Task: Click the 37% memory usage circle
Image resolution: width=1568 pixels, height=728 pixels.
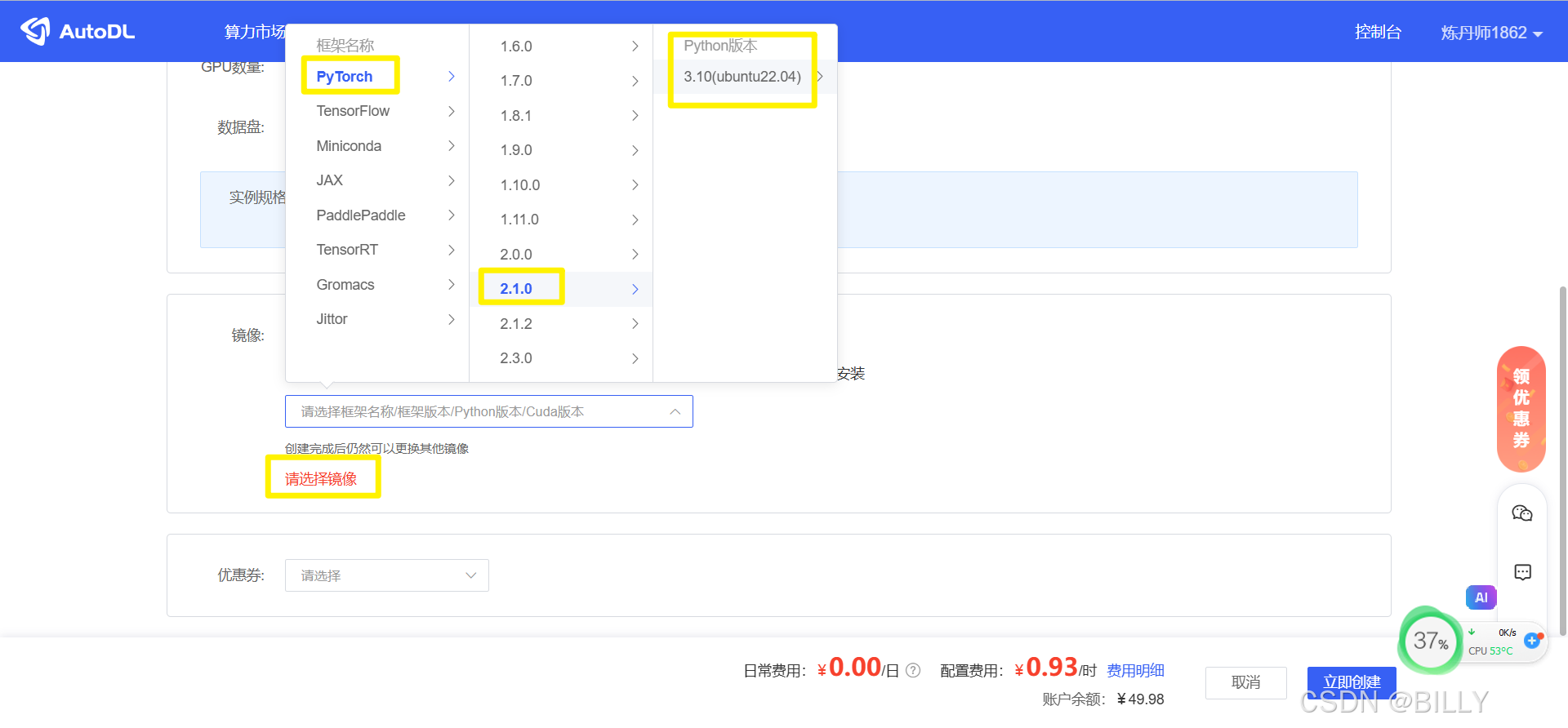Action: point(1430,641)
